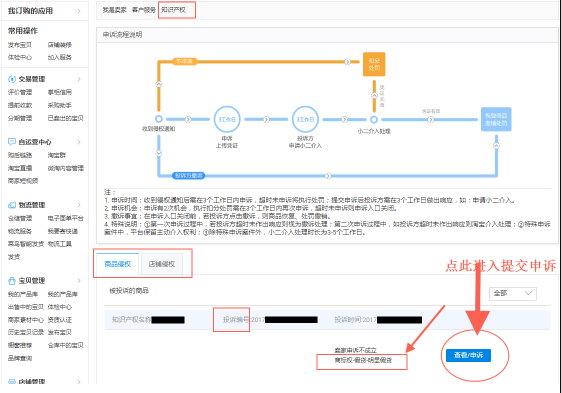Open 发布宝贝 under 宝贝管理

60,332
